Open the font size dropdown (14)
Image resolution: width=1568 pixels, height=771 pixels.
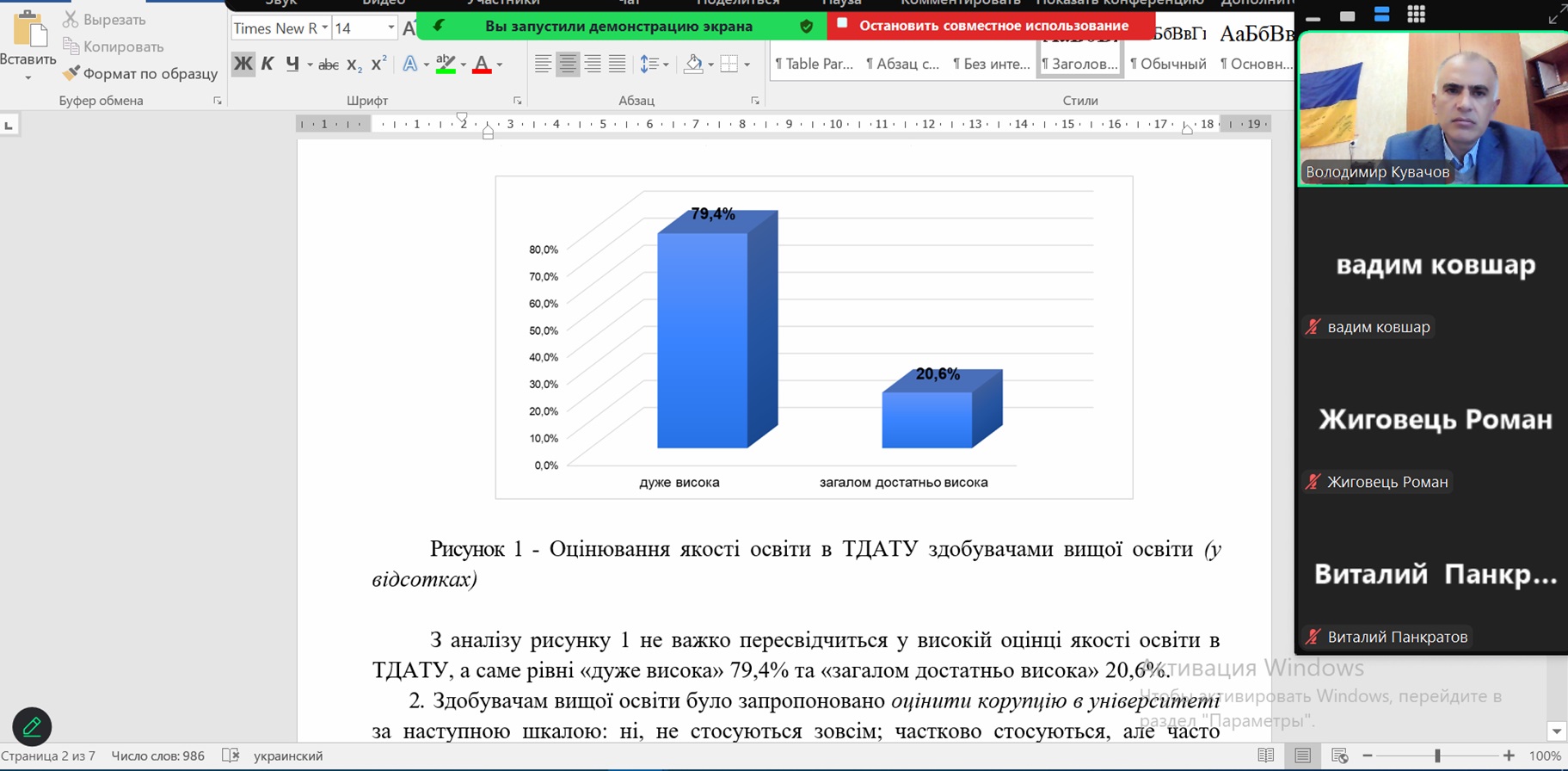click(x=390, y=28)
